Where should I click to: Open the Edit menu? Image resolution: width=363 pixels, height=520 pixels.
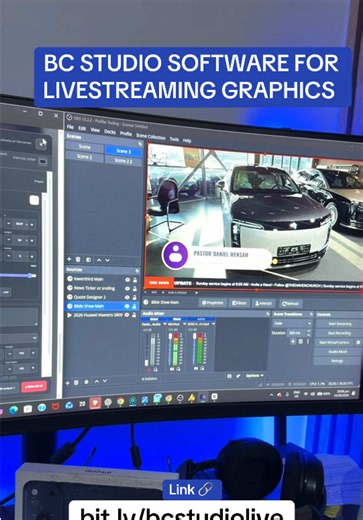click(x=82, y=129)
